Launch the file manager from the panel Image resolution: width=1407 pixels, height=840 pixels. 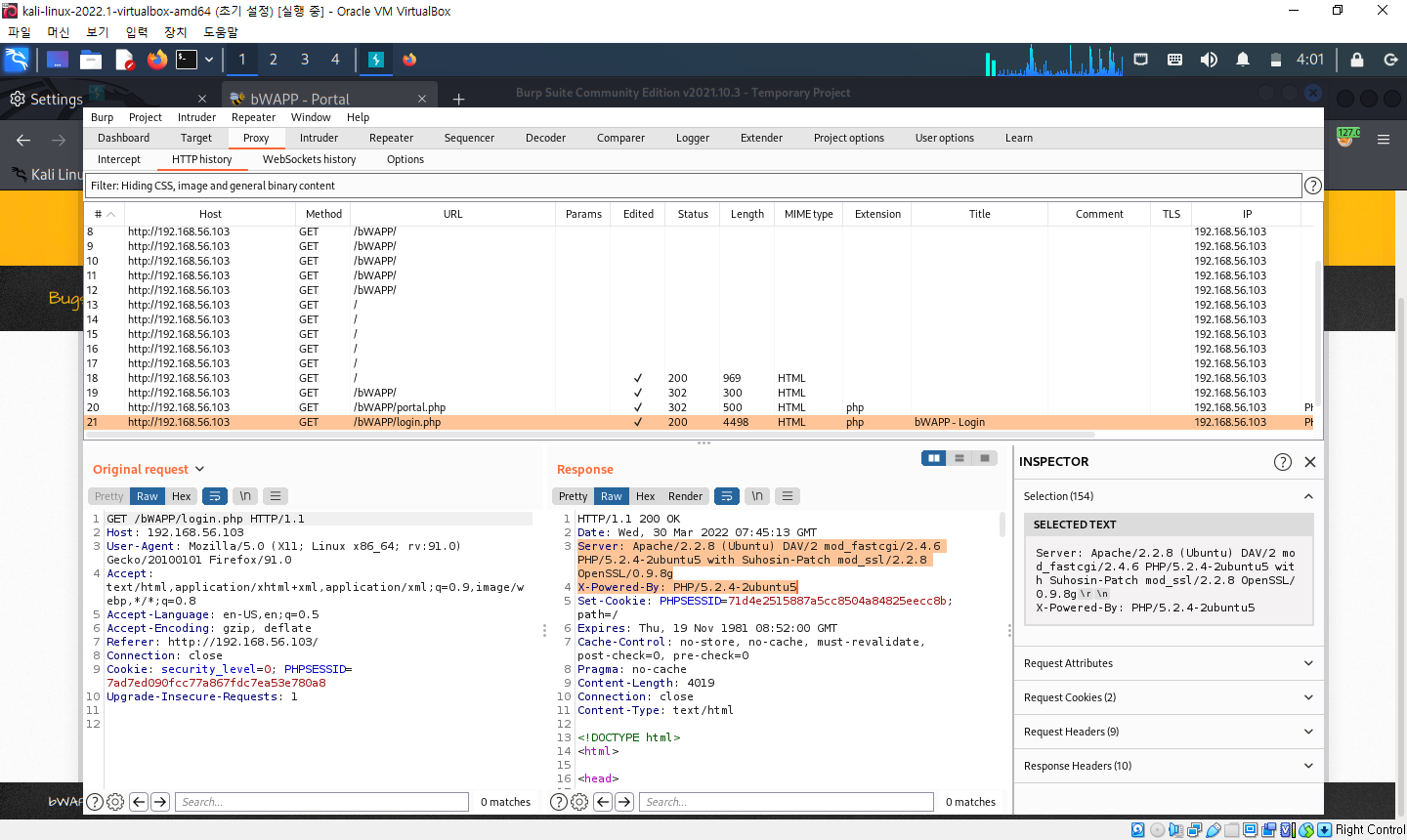pos(91,60)
